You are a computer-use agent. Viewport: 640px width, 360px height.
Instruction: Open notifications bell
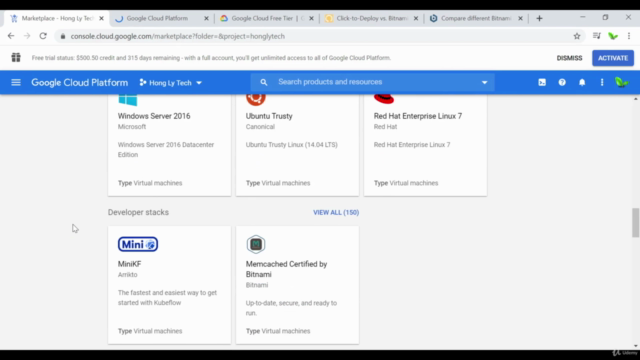click(x=582, y=82)
